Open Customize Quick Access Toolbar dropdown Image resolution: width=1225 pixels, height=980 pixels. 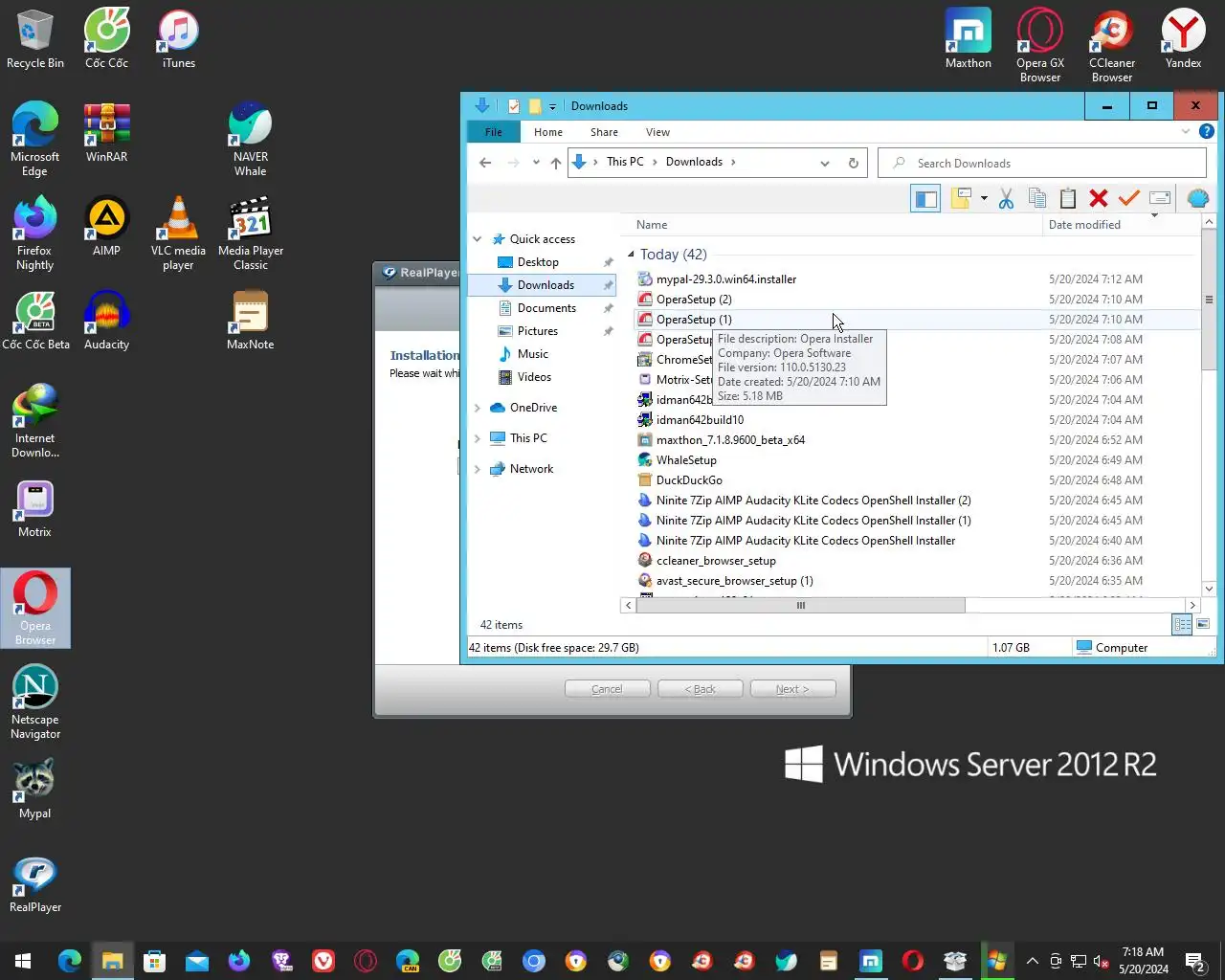[552, 106]
